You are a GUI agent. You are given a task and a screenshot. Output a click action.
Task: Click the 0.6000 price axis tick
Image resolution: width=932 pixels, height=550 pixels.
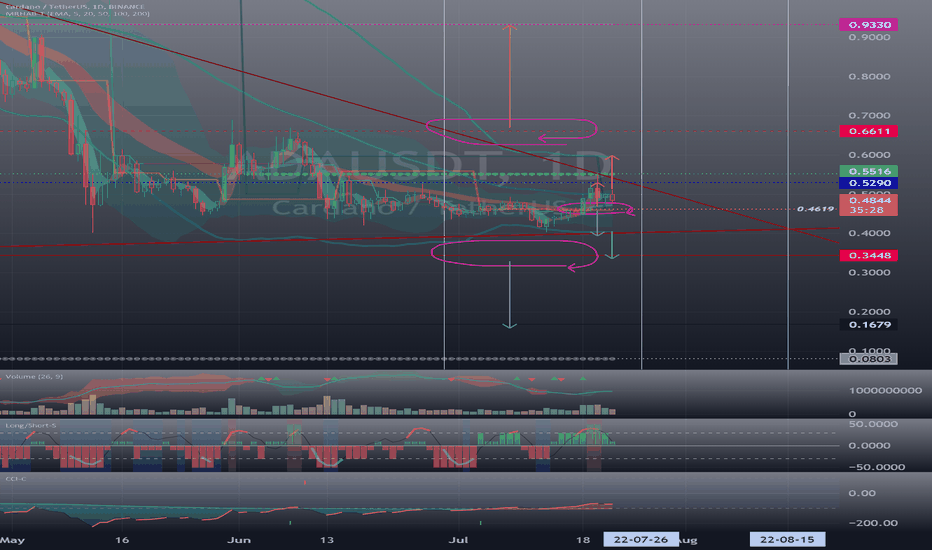click(869, 155)
